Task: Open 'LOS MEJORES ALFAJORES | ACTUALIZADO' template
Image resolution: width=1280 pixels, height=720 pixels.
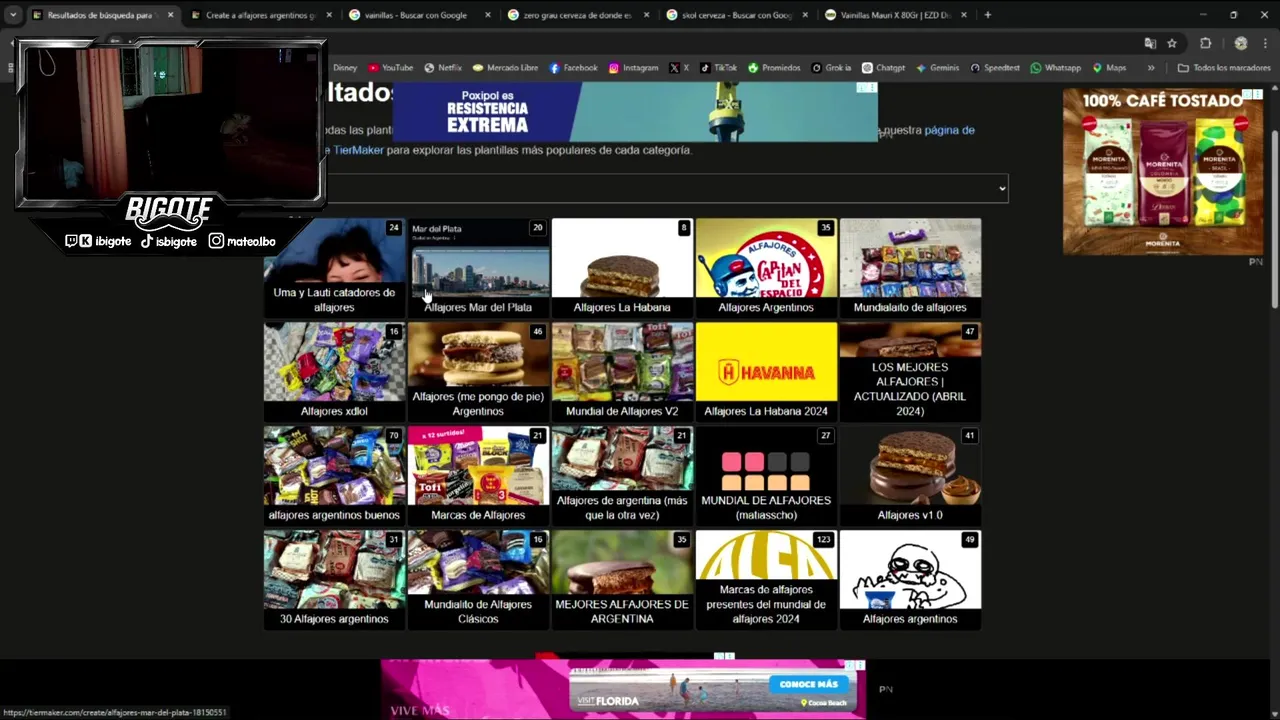Action: pyautogui.click(x=910, y=371)
